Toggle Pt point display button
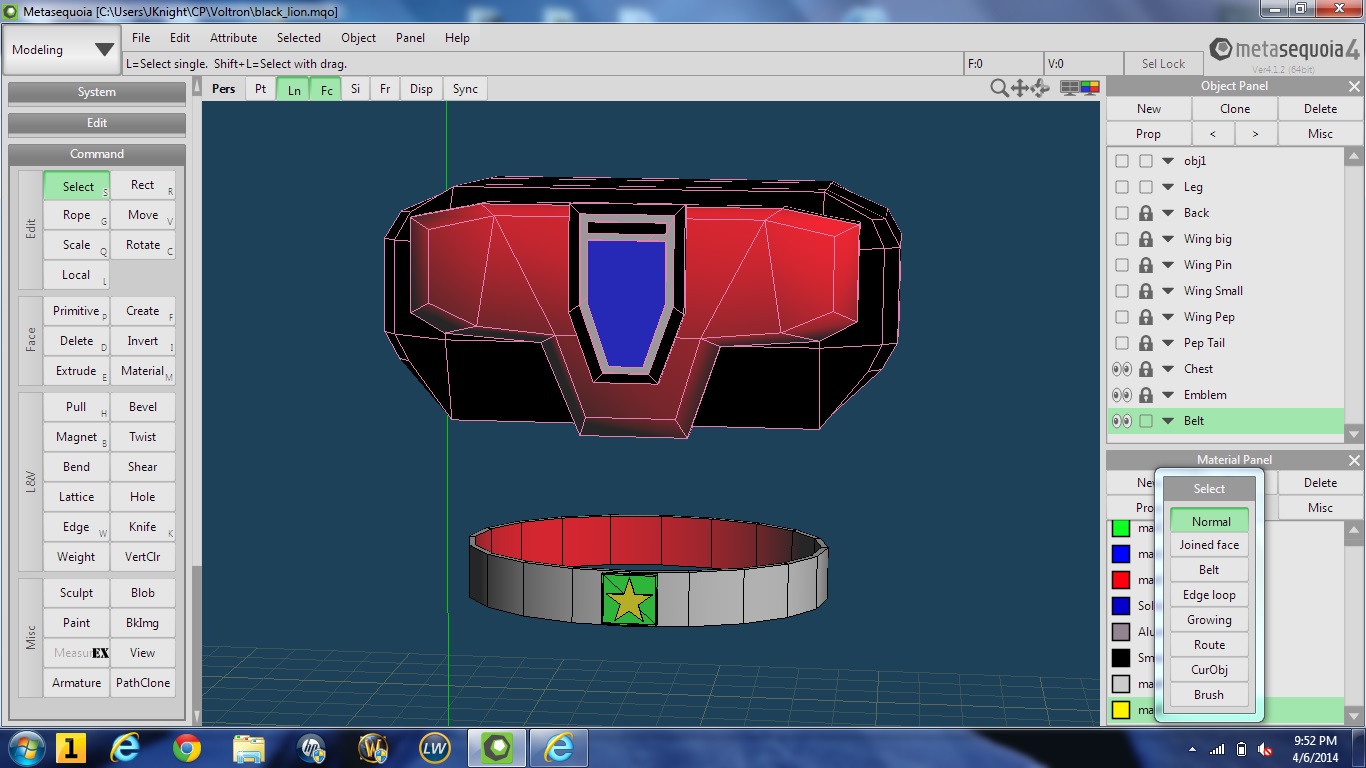This screenshot has height=768, width=1366. click(x=260, y=89)
